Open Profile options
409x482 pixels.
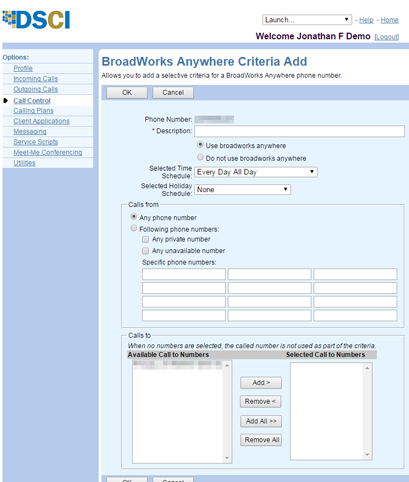coord(23,68)
